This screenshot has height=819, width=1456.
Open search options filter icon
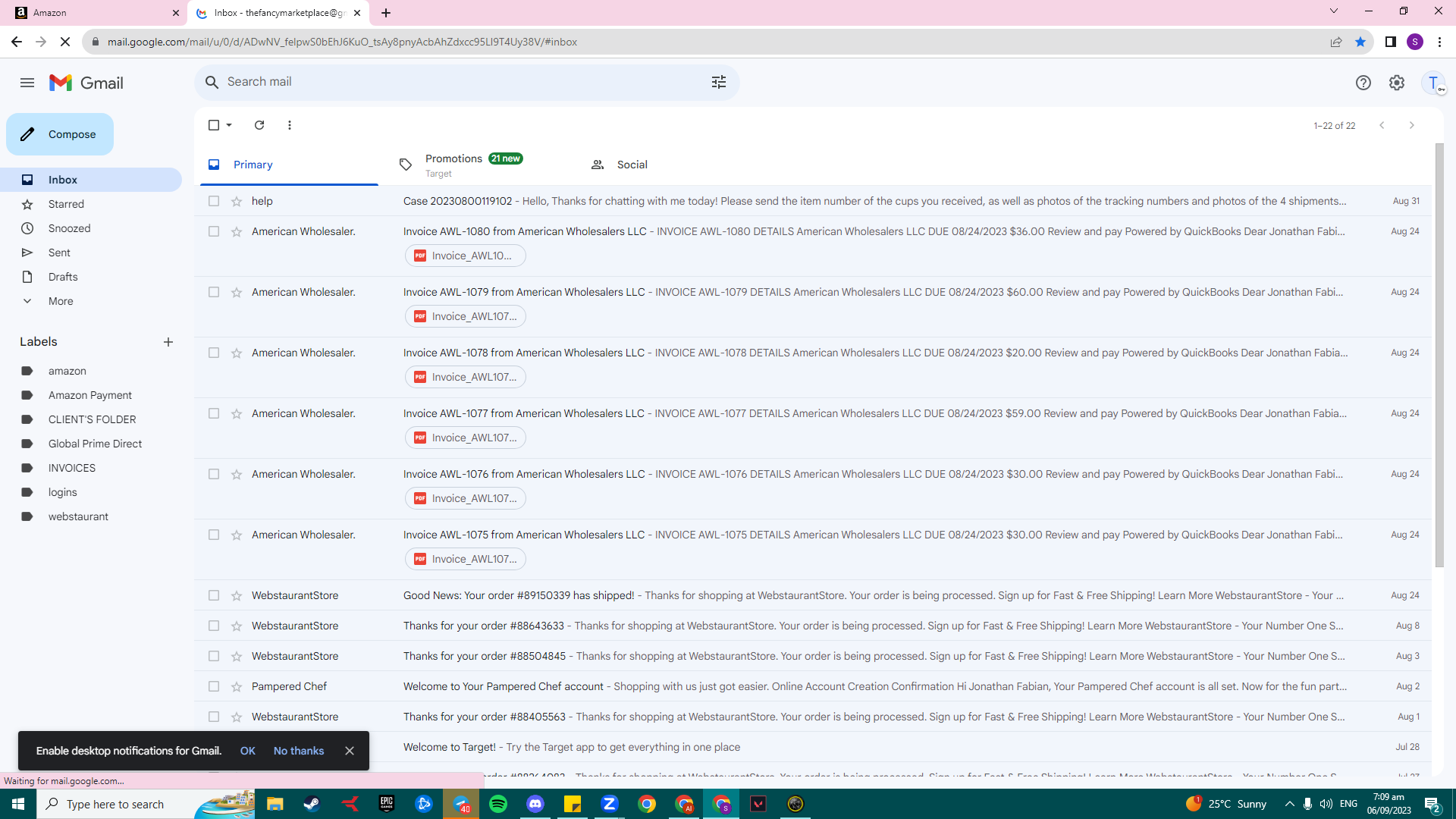[x=719, y=82]
